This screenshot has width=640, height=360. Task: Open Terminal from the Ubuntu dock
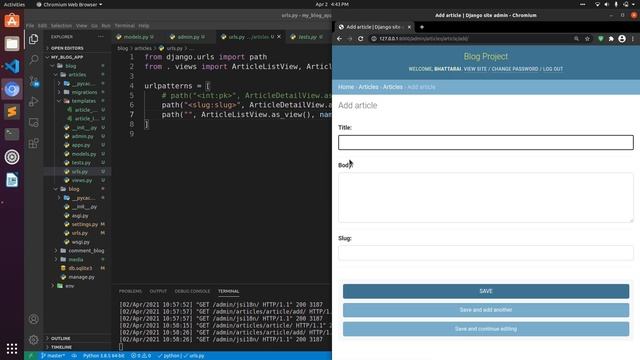point(12,134)
